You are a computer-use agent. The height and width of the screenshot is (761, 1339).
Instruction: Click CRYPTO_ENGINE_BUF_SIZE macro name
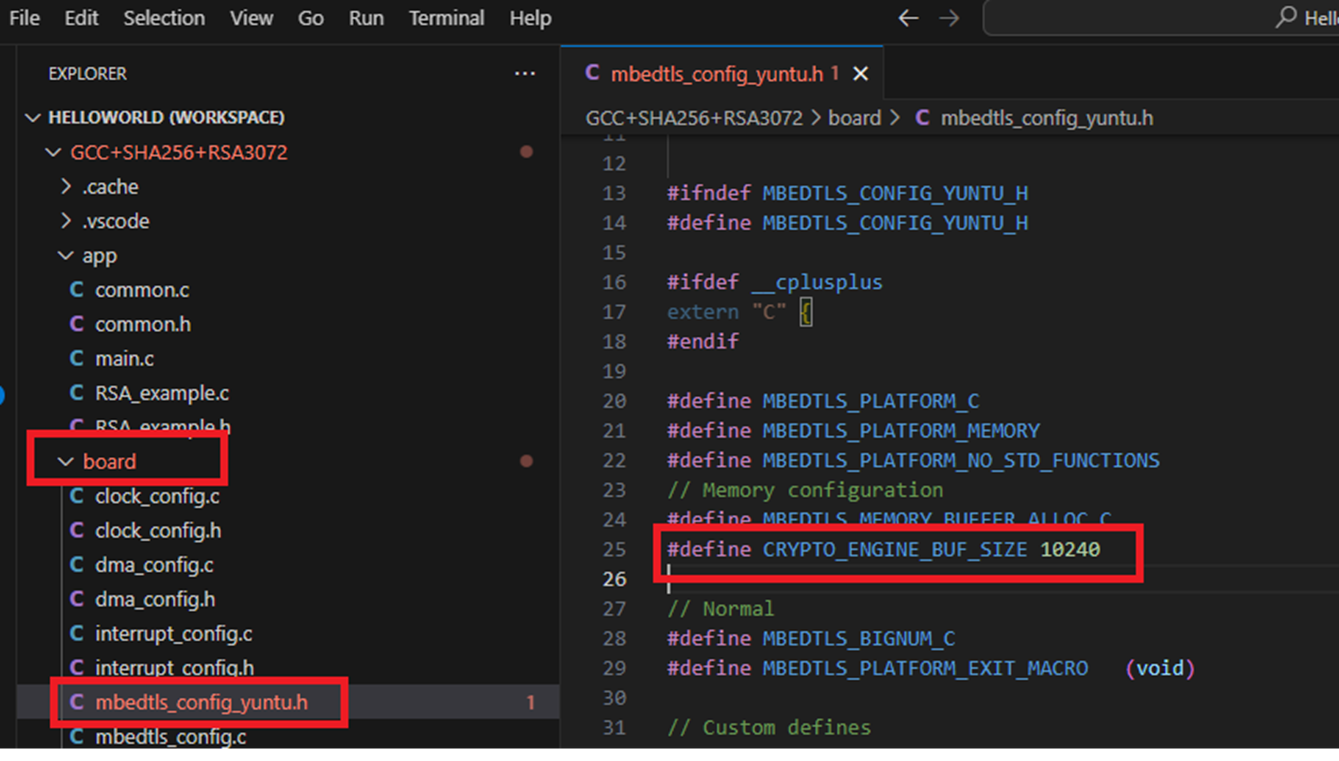pos(895,549)
